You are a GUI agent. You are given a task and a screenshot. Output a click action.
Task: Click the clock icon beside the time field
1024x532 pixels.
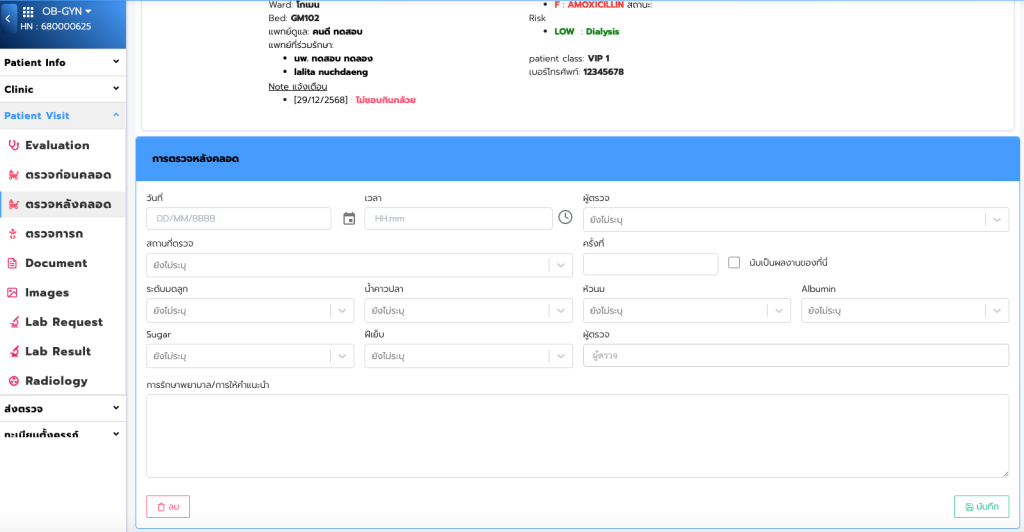565,218
